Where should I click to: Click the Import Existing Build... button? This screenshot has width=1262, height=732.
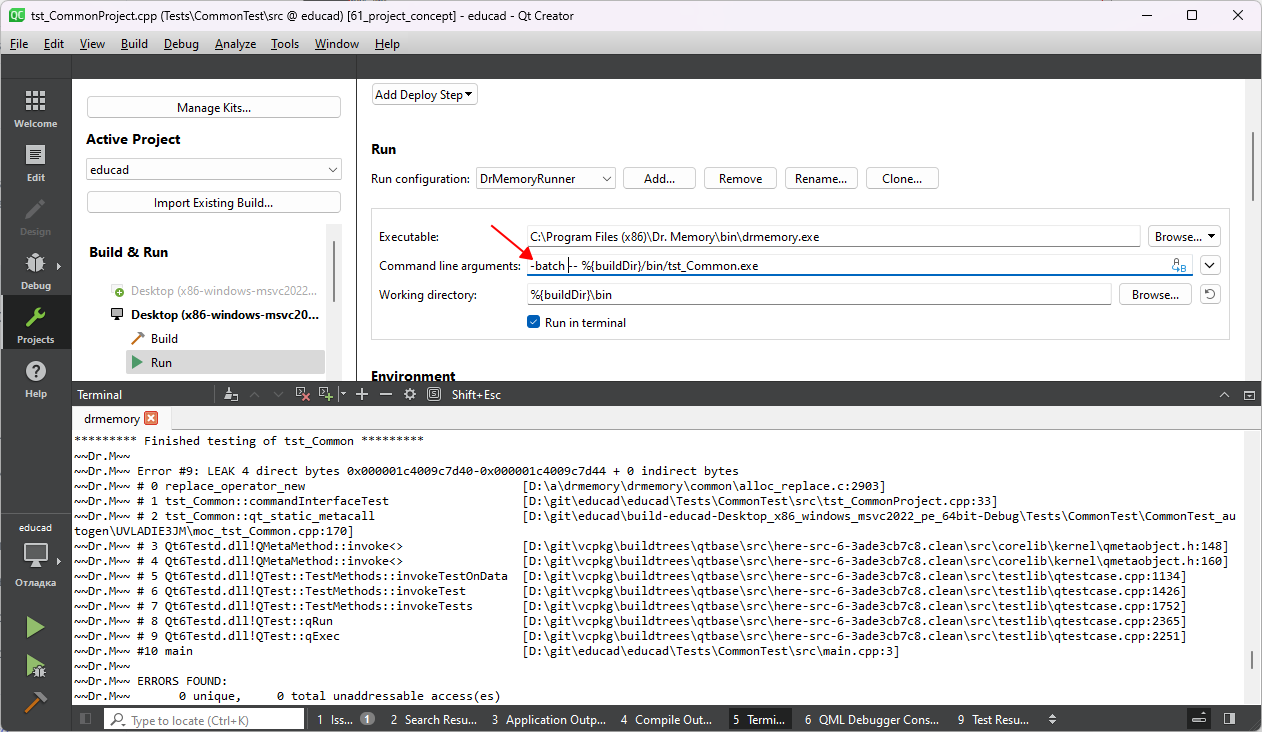coord(214,202)
